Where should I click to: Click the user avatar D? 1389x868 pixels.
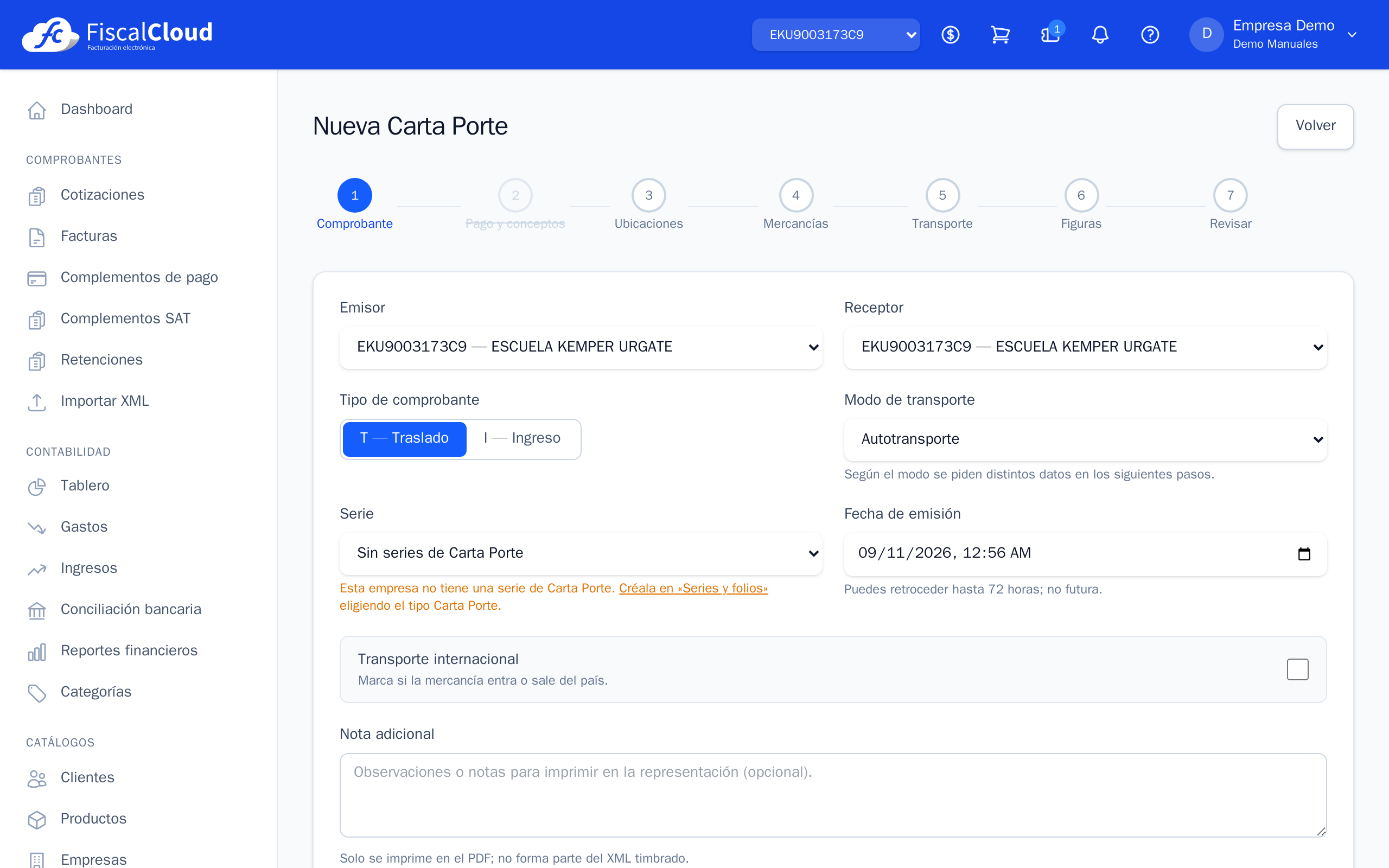[x=1207, y=34]
